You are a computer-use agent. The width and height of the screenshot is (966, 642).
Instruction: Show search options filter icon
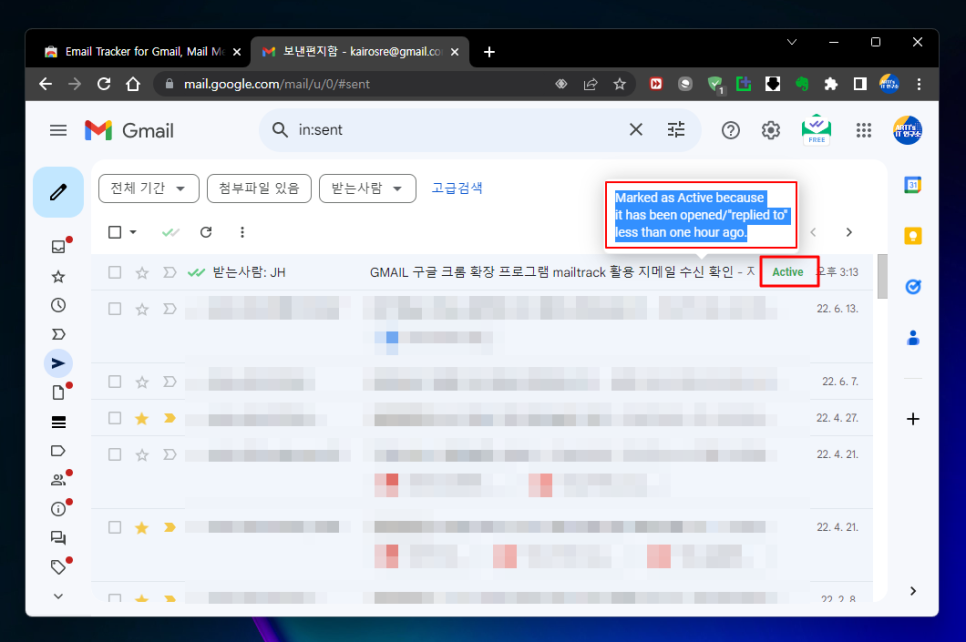click(x=676, y=130)
